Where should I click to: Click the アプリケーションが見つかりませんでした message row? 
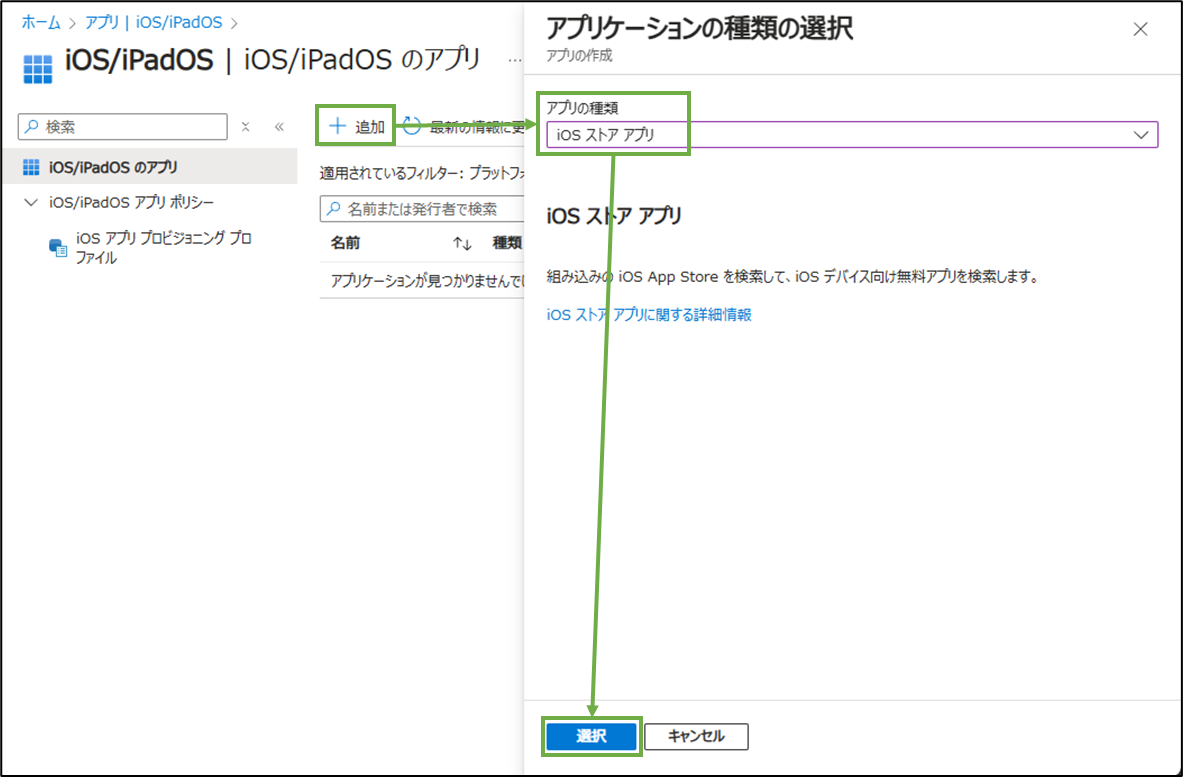click(422, 281)
